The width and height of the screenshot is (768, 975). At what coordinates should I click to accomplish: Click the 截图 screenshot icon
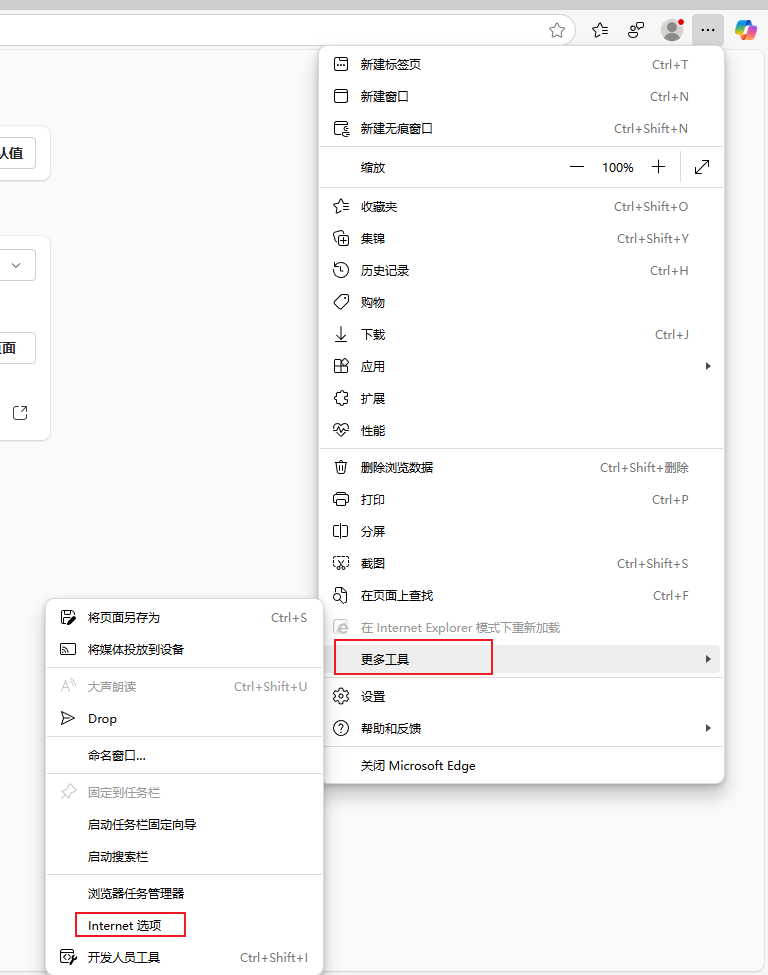341,563
